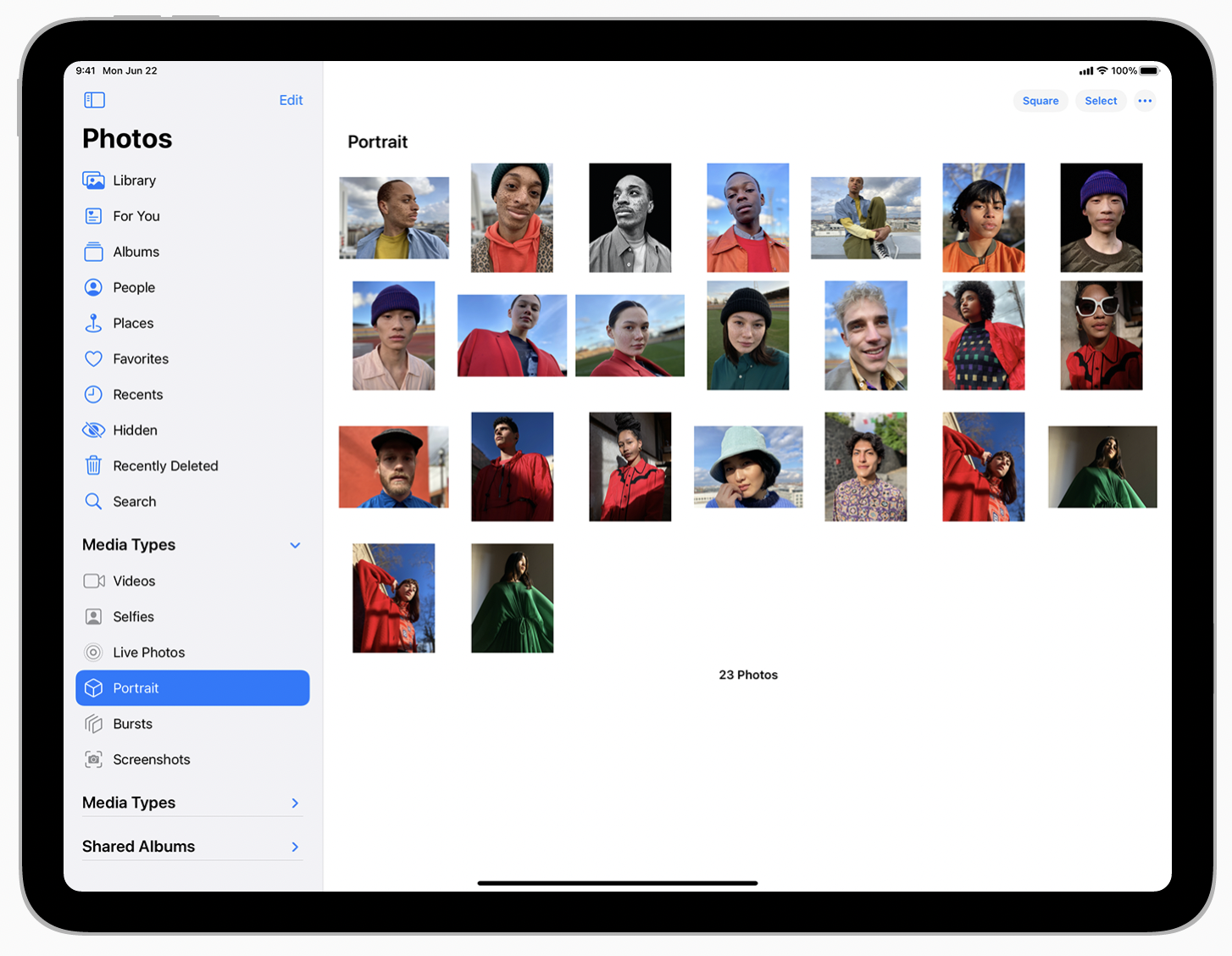Image resolution: width=1232 pixels, height=956 pixels.
Task: Click the Bursts stacked icon
Action: (x=93, y=724)
